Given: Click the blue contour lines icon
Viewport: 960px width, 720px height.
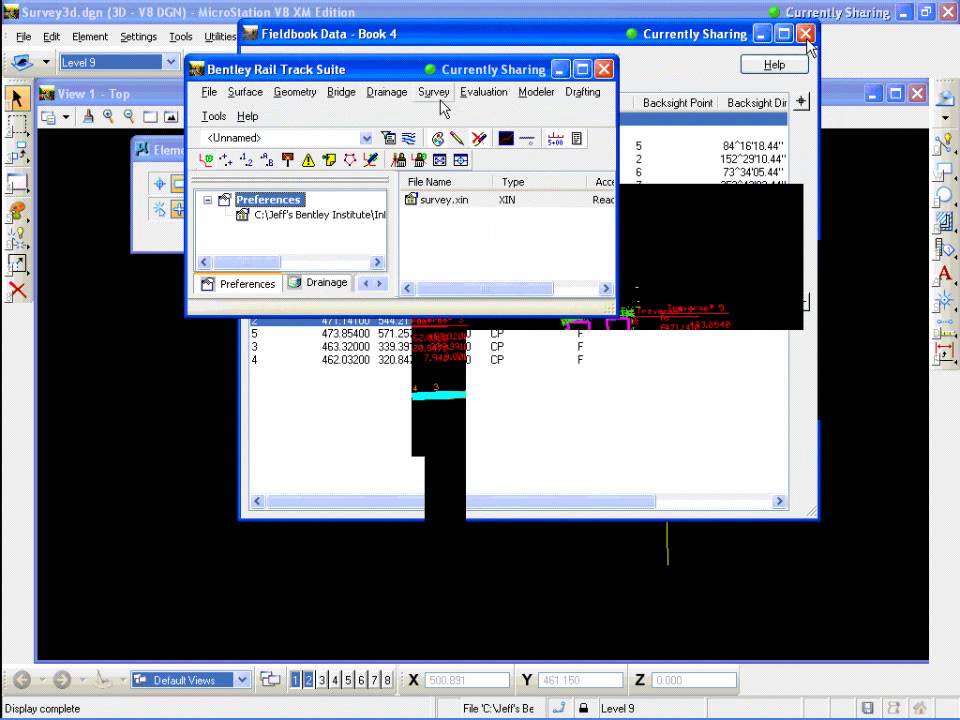Looking at the screenshot, I should click(x=408, y=138).
